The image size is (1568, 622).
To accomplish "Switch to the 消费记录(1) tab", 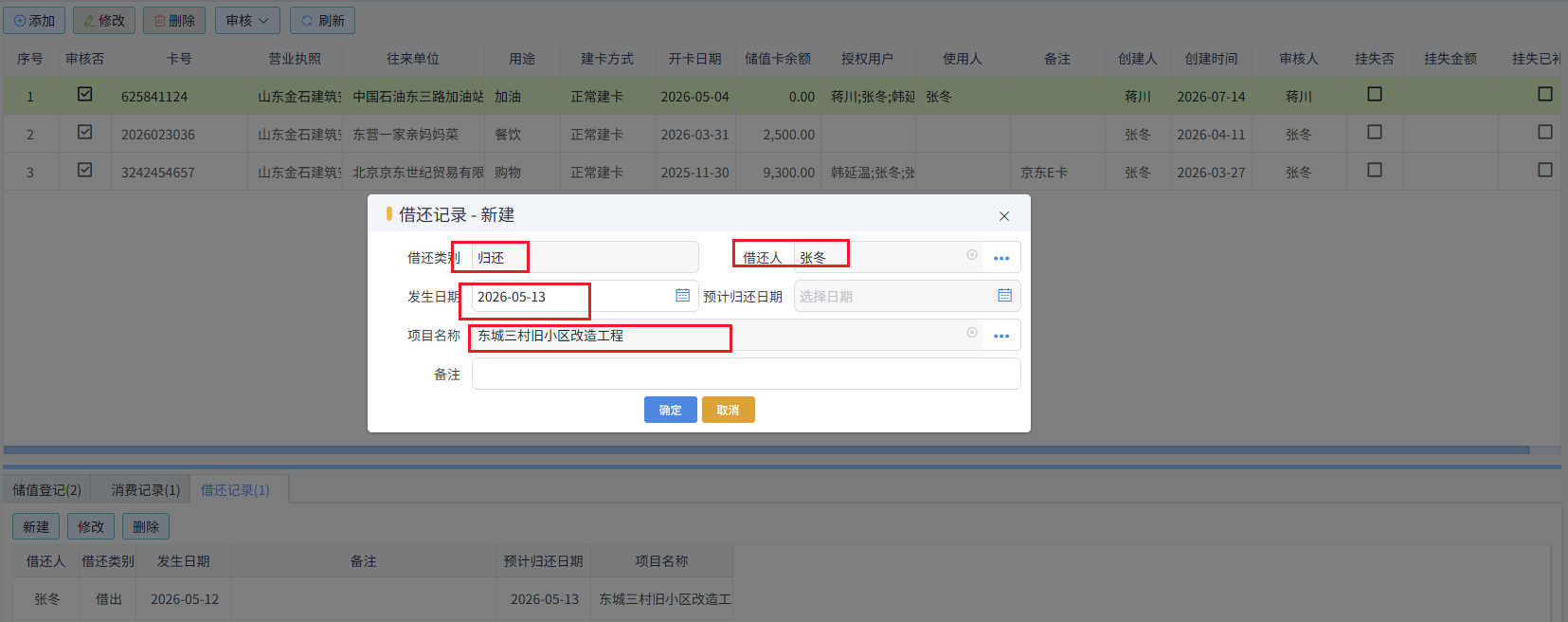I will click(x=145, y=490).
